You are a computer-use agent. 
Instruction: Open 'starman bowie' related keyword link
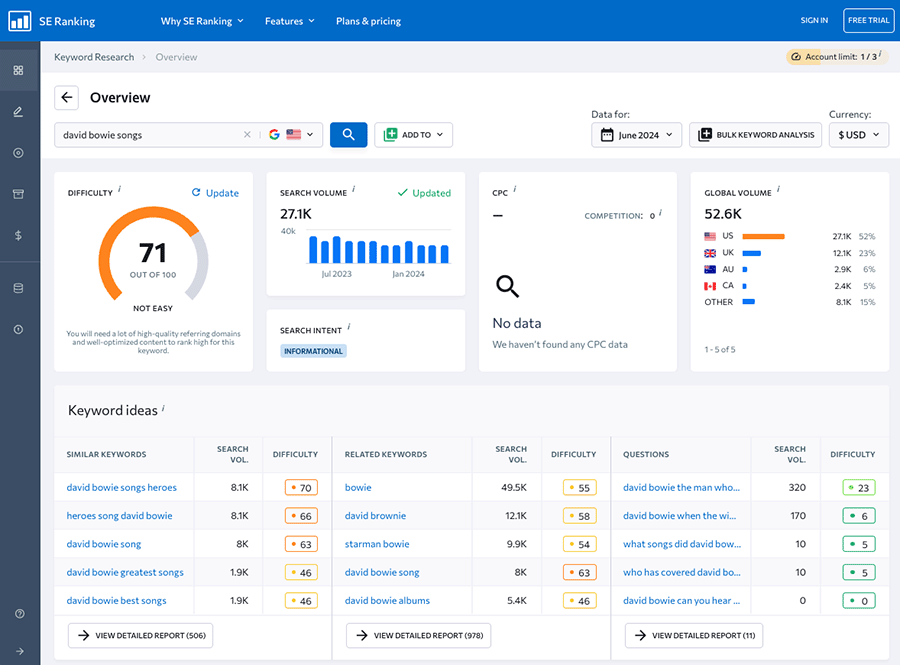(377, 543)
